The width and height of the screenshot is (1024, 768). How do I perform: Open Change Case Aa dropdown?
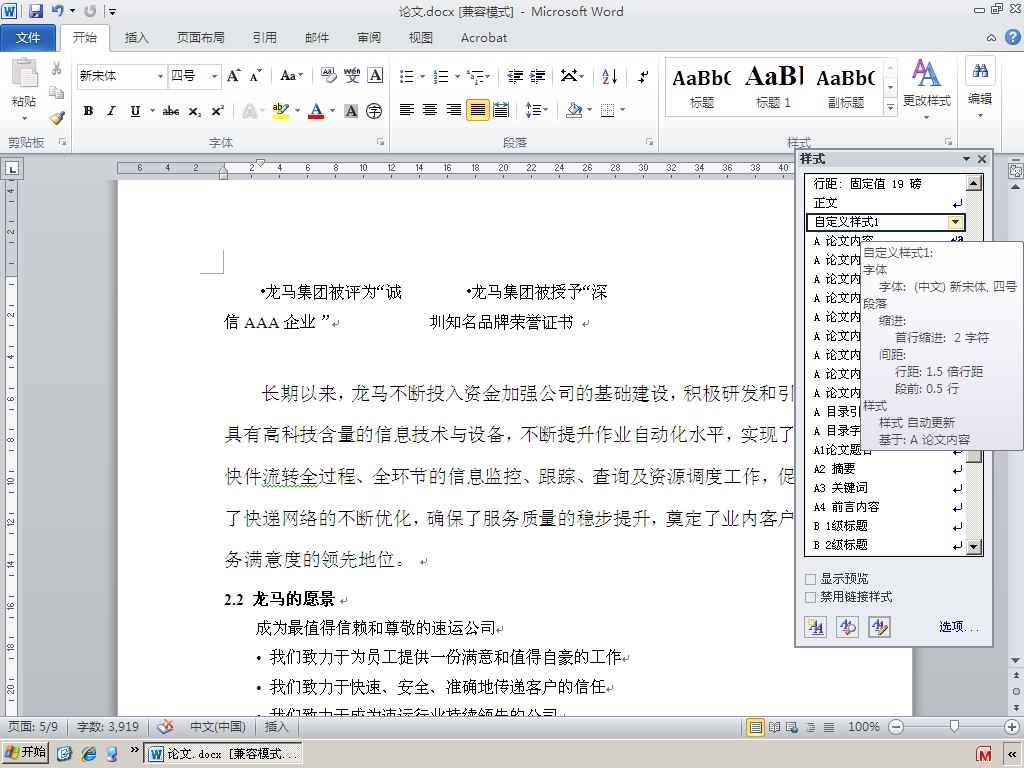click(291, 76)
